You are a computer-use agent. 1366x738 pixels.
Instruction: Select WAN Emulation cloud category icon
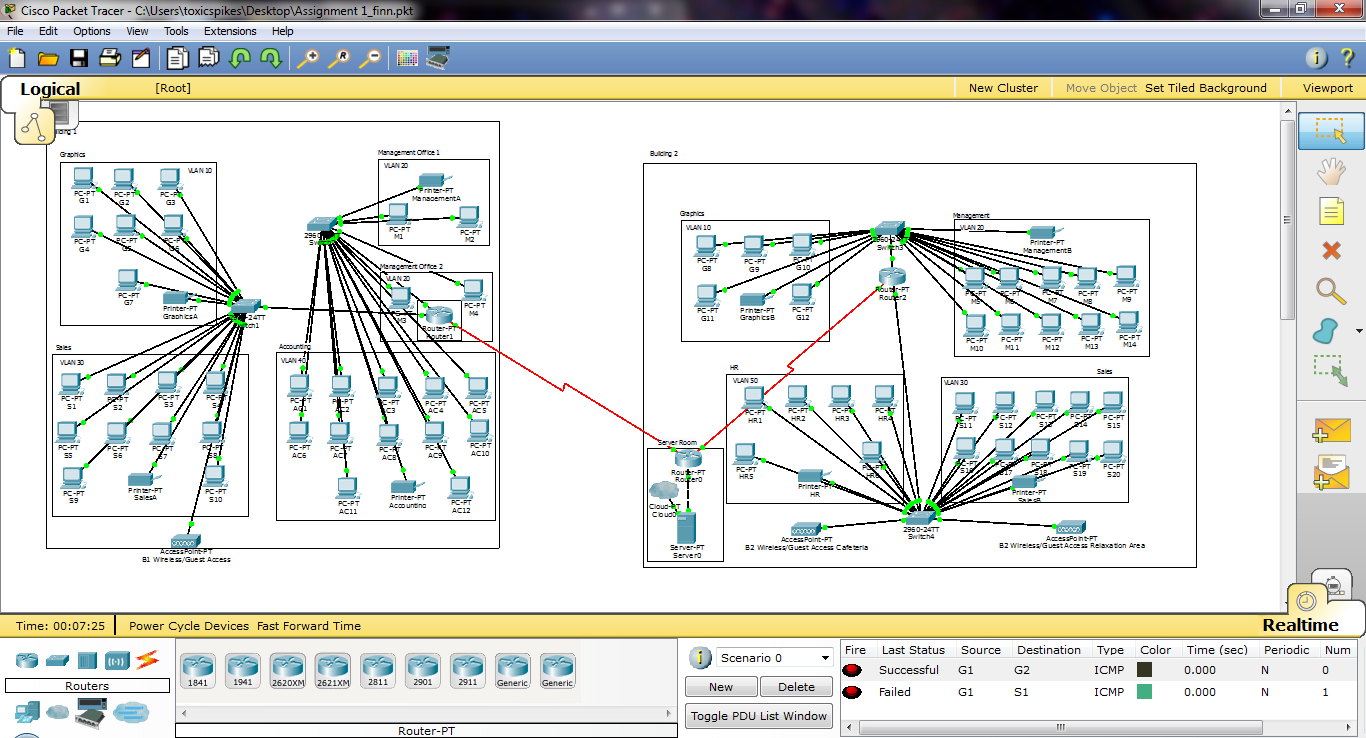58,712
